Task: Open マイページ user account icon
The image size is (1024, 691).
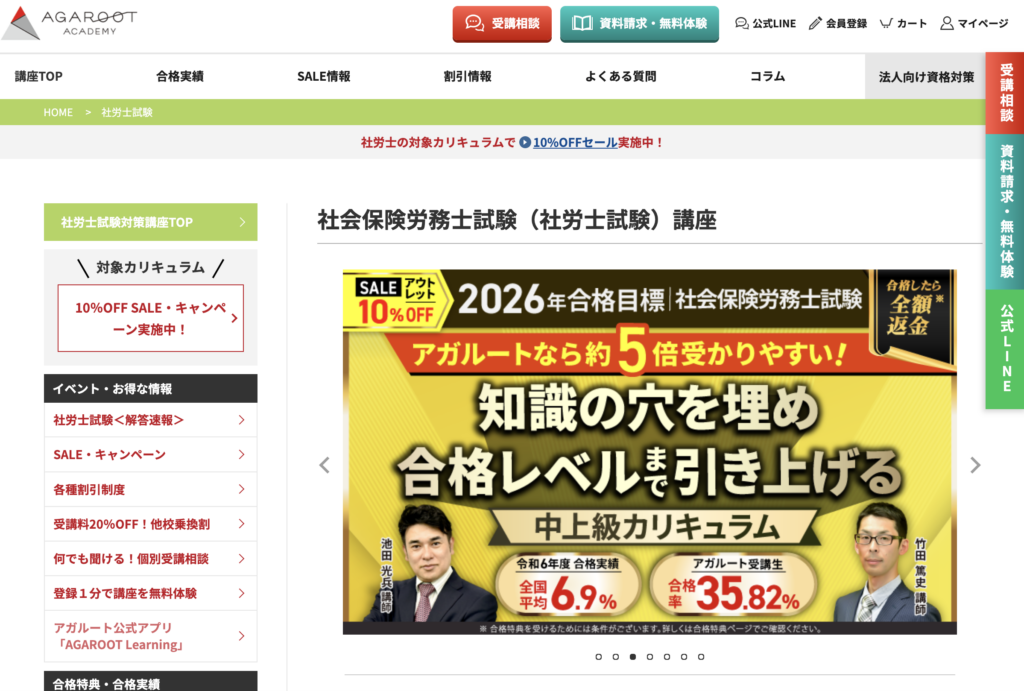Action: coord(946,23)
